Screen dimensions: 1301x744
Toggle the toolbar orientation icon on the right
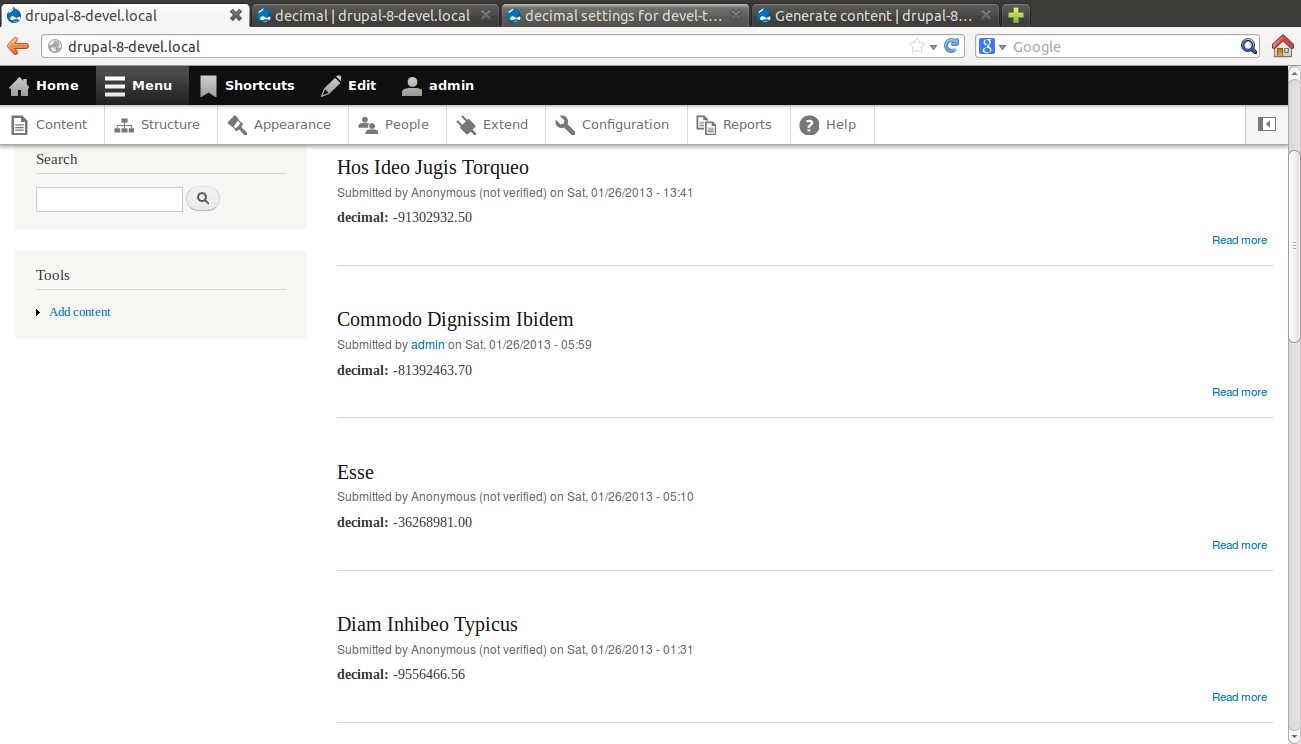1265,123
